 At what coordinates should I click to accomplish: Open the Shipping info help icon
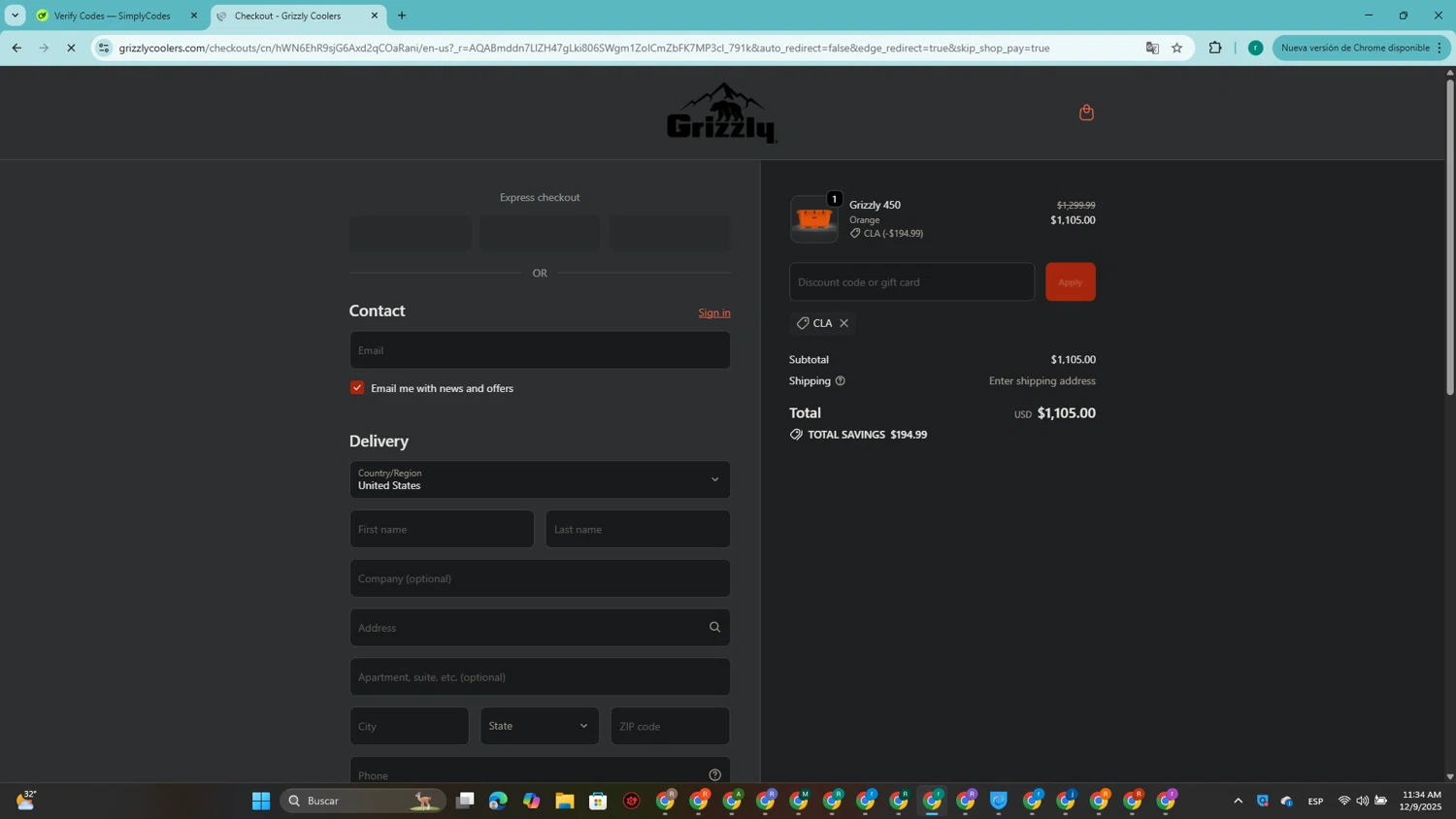pos(840,380)
